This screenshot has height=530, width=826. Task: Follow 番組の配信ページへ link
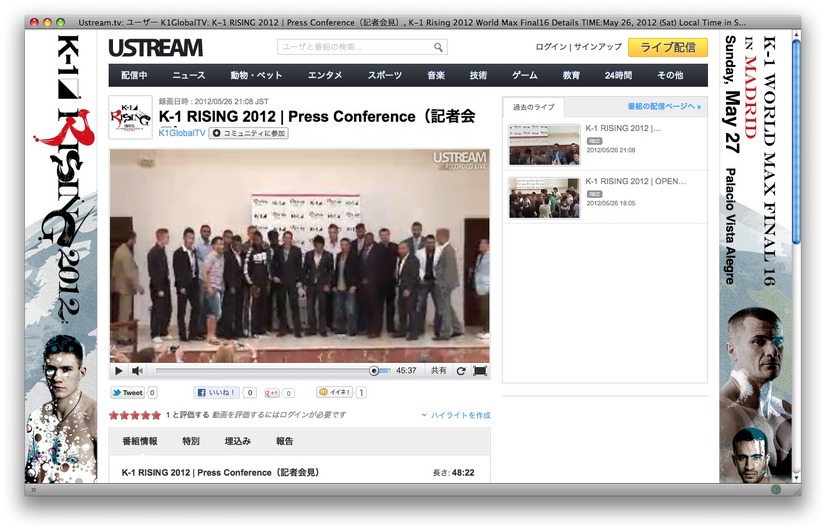(x=664, y=106)
